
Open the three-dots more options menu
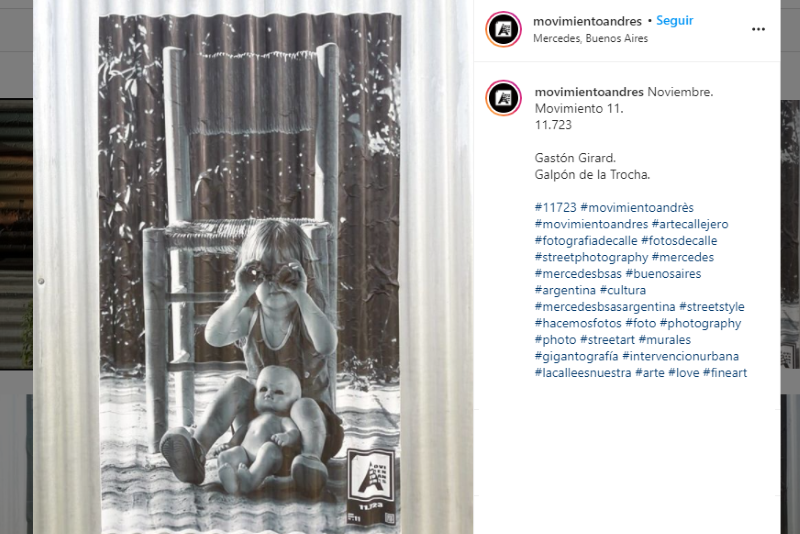(x=758, y=30)
